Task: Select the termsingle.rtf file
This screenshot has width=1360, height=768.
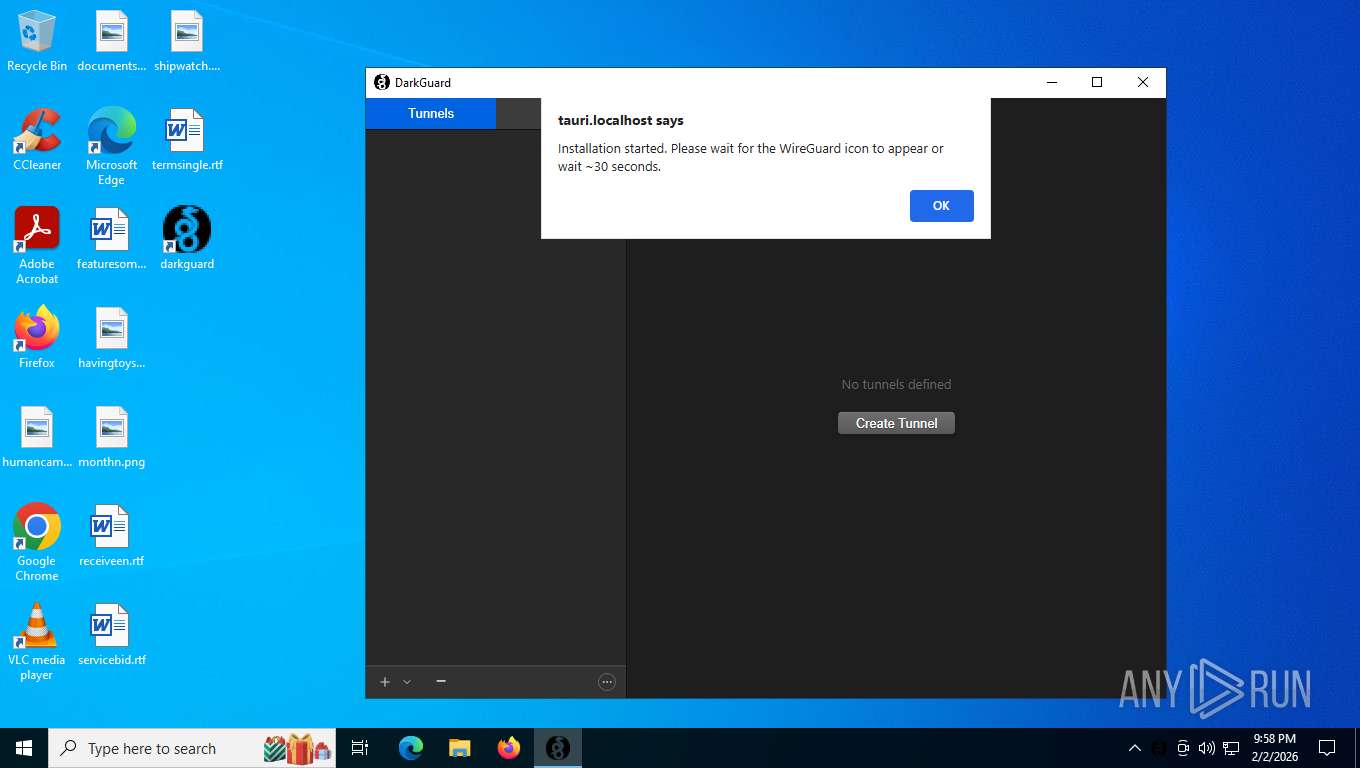Action: point(187,139)
